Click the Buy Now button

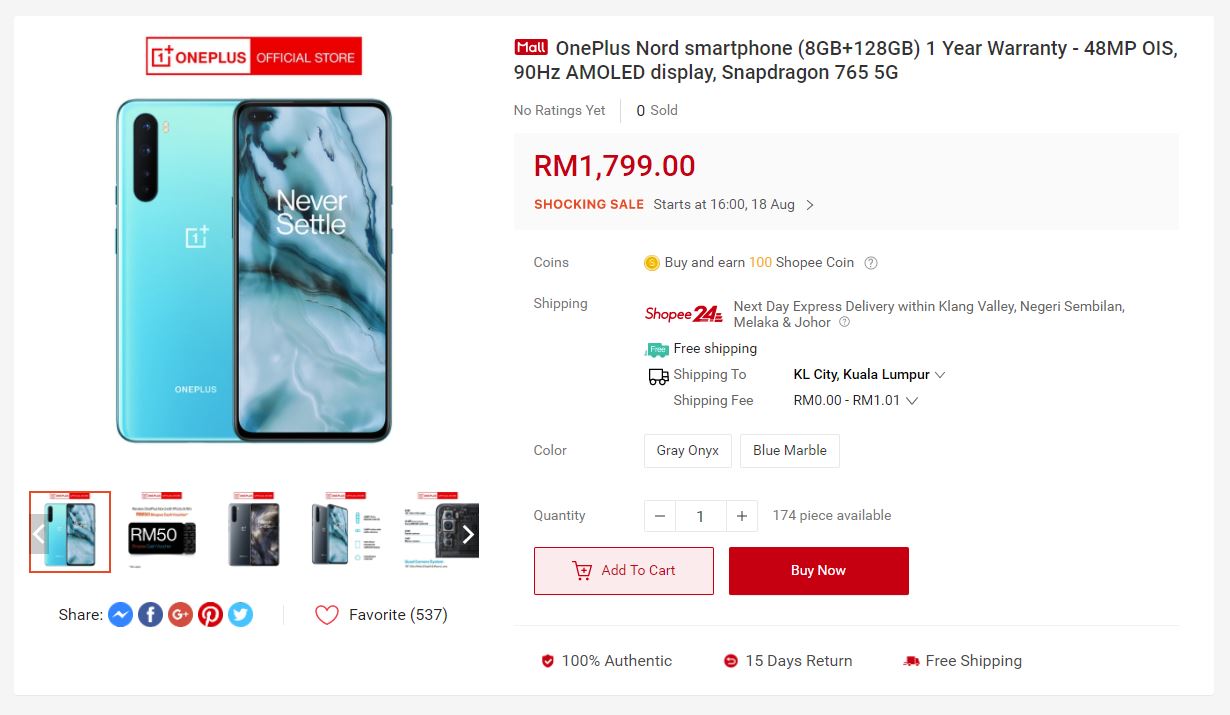click(x=819, y=571)
